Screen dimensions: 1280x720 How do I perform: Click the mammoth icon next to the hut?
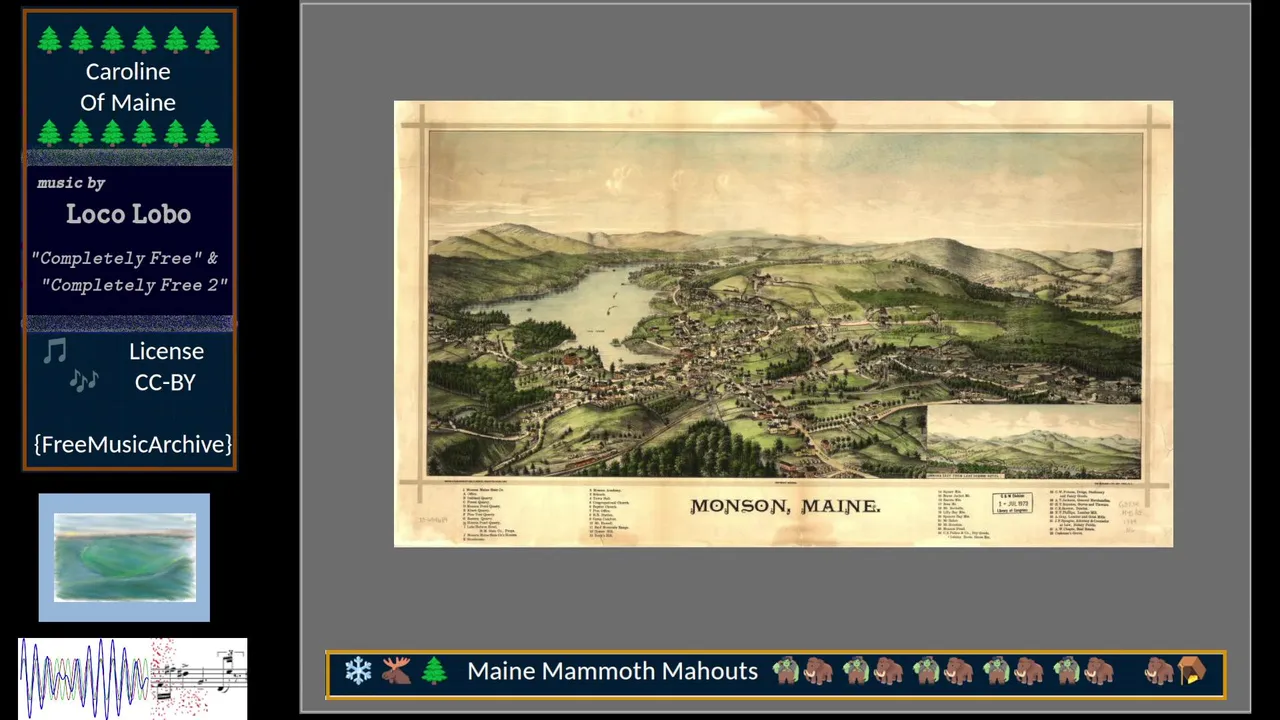(1160, 671)
